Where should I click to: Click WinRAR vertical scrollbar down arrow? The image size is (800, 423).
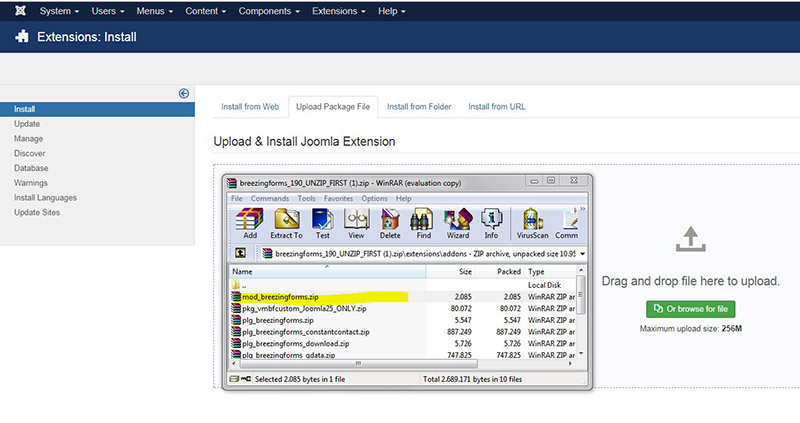click(x=581, y=354)
